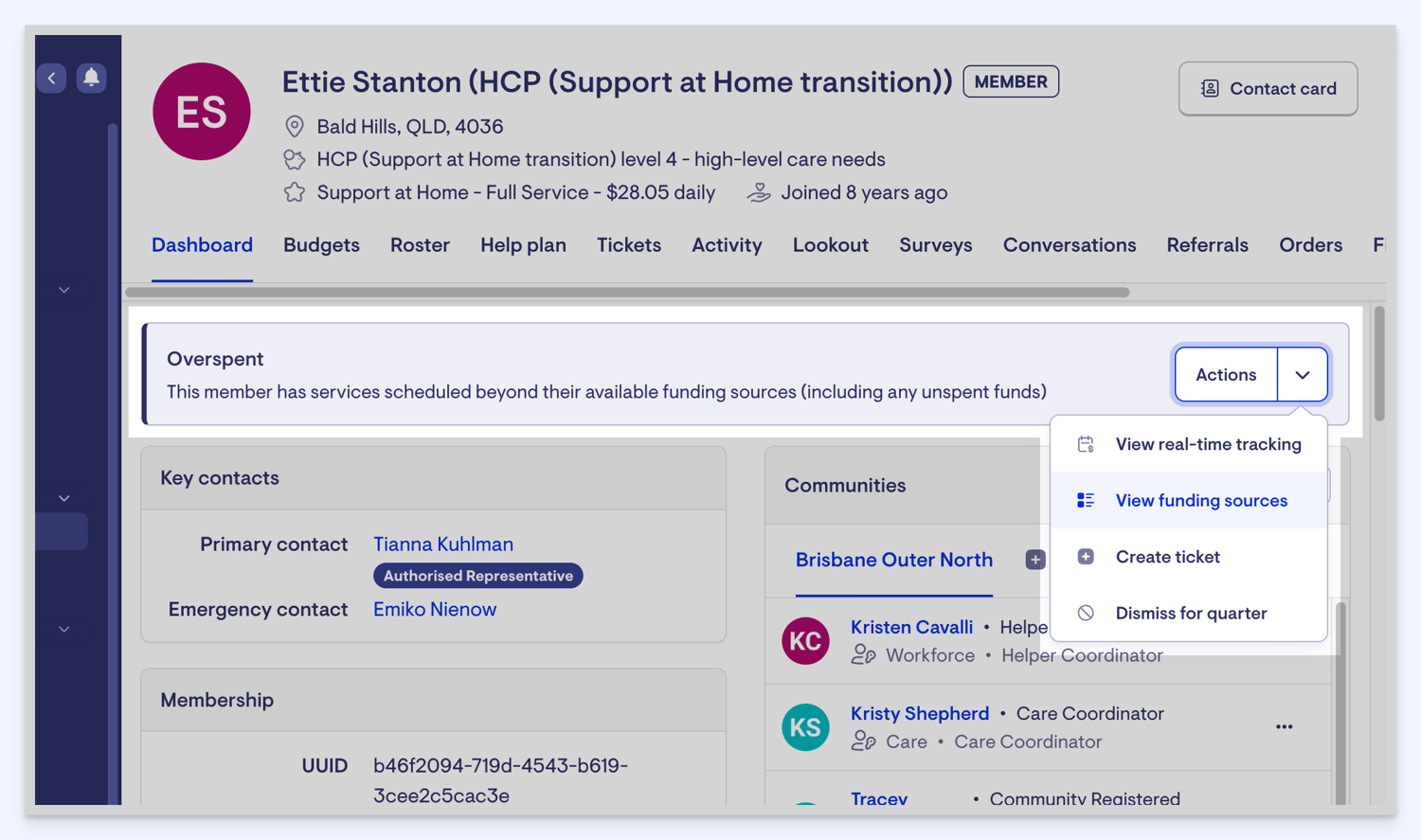Expand the bottom sidebar chevron section
The width and height of the screenshot is (1421, 840).
[64, 629]
